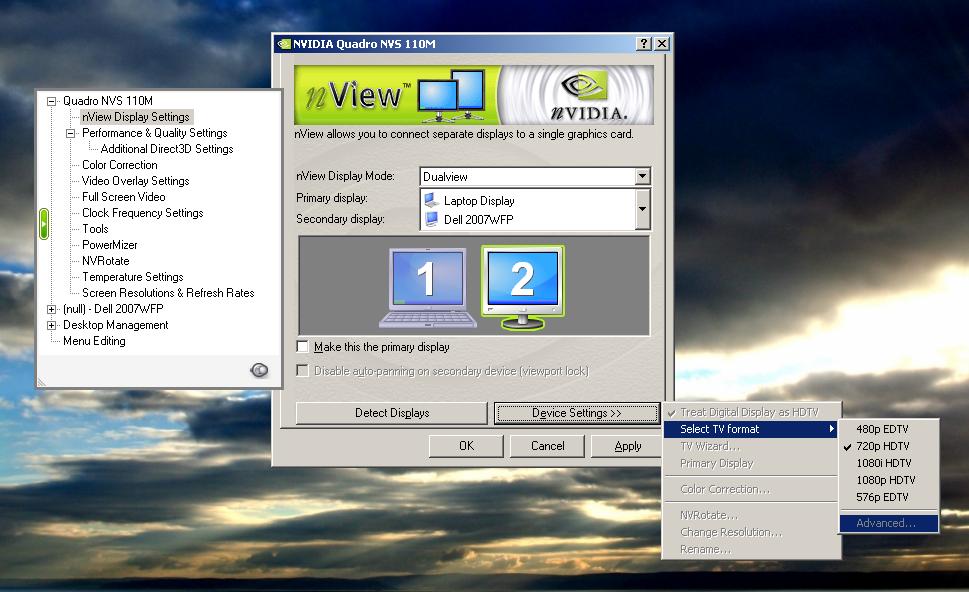Click the Apply button
The height and width of the screenshot is (592, 969).
[628, 446]
